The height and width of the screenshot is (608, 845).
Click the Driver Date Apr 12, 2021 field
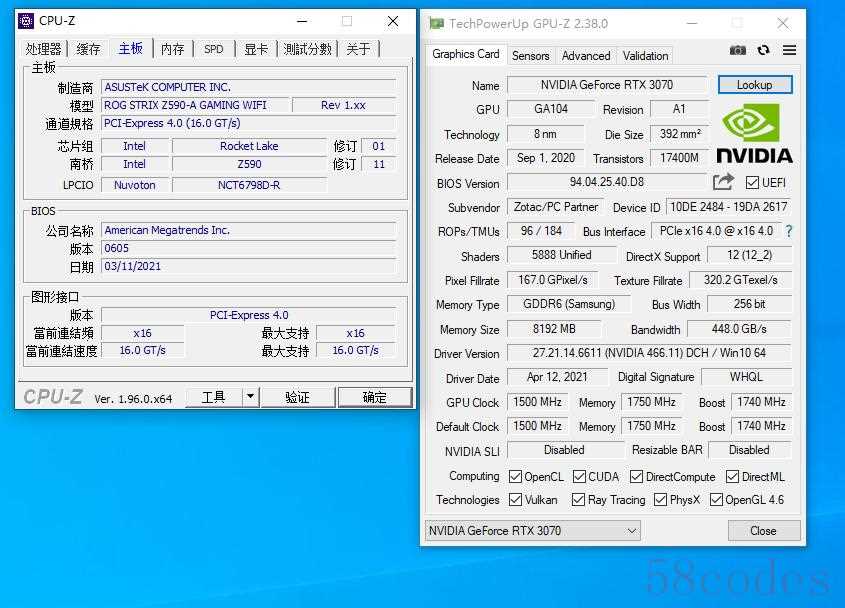coord(557,377)
